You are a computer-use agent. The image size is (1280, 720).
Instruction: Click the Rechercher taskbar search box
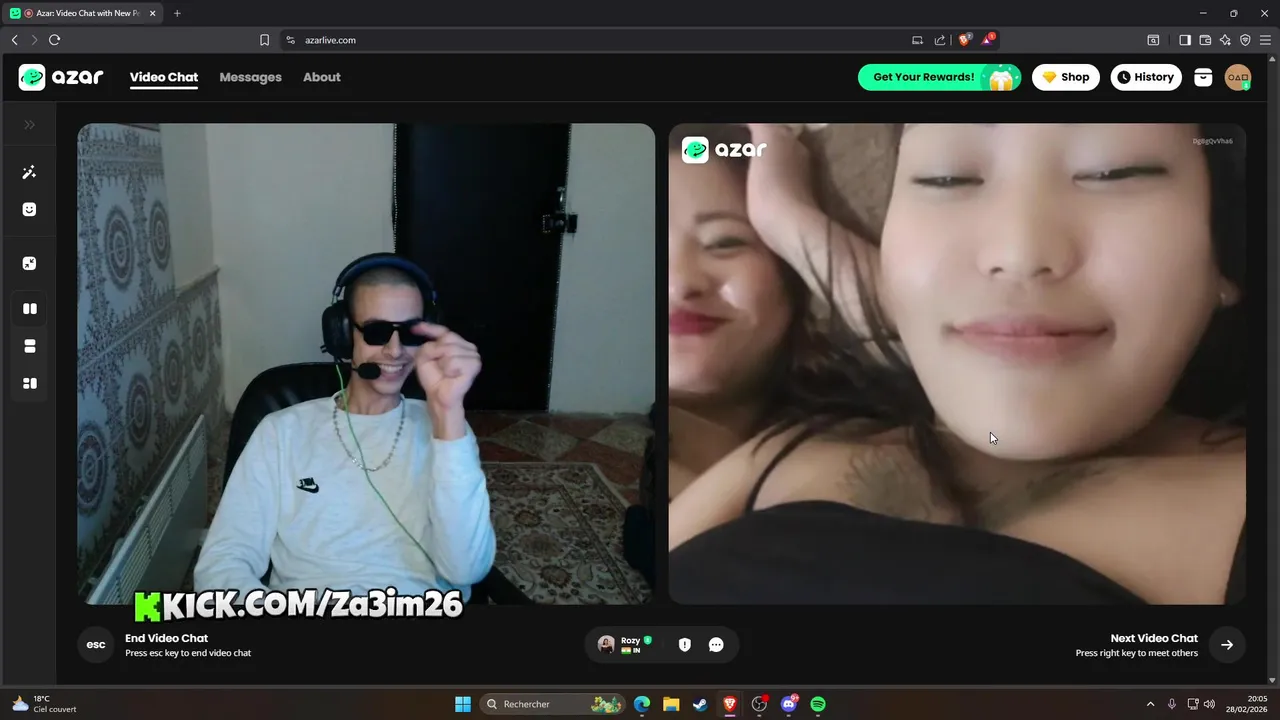pyautogui.click(x=551, y=704)
